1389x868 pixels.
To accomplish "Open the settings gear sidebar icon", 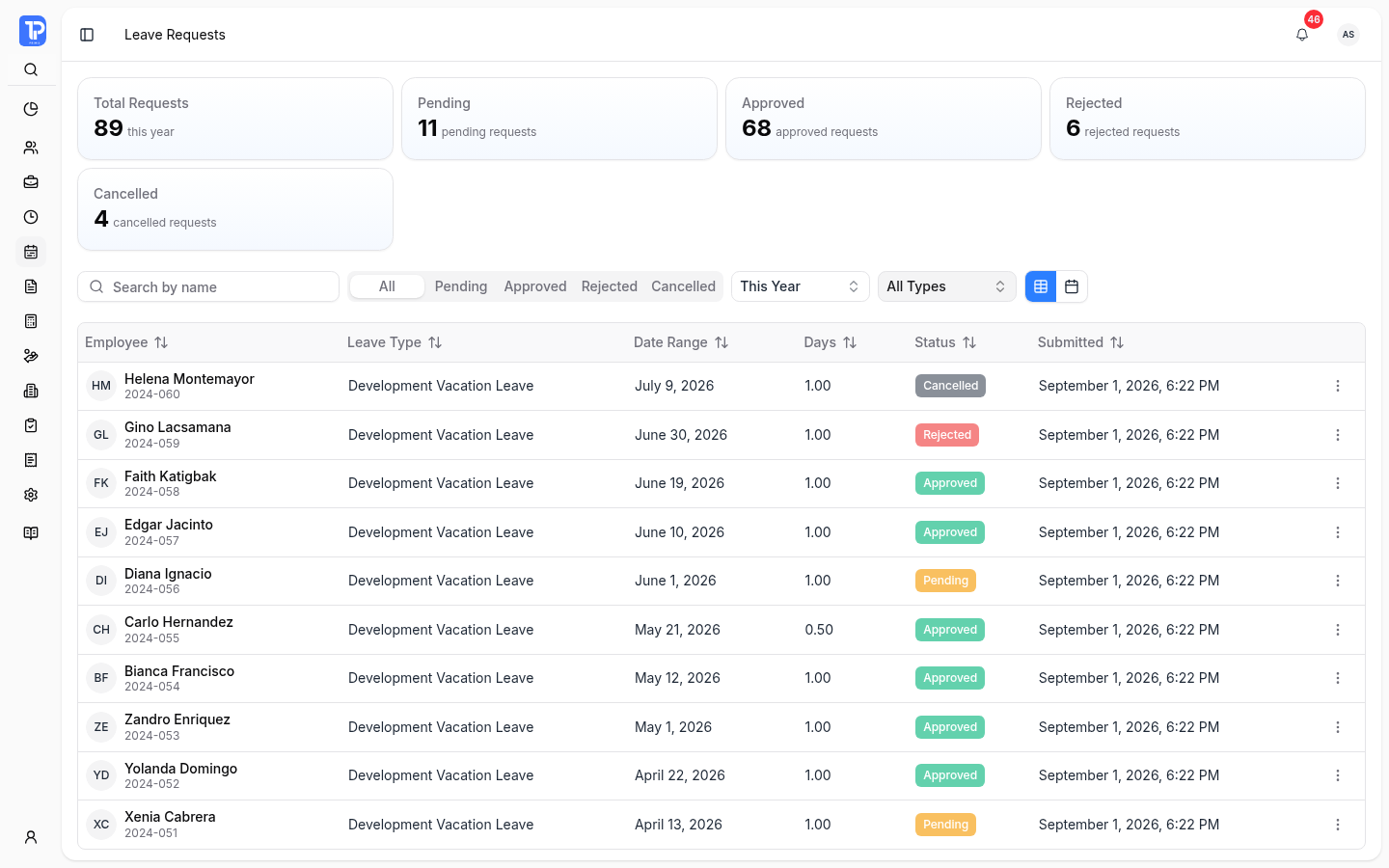I will click(31, 495).
